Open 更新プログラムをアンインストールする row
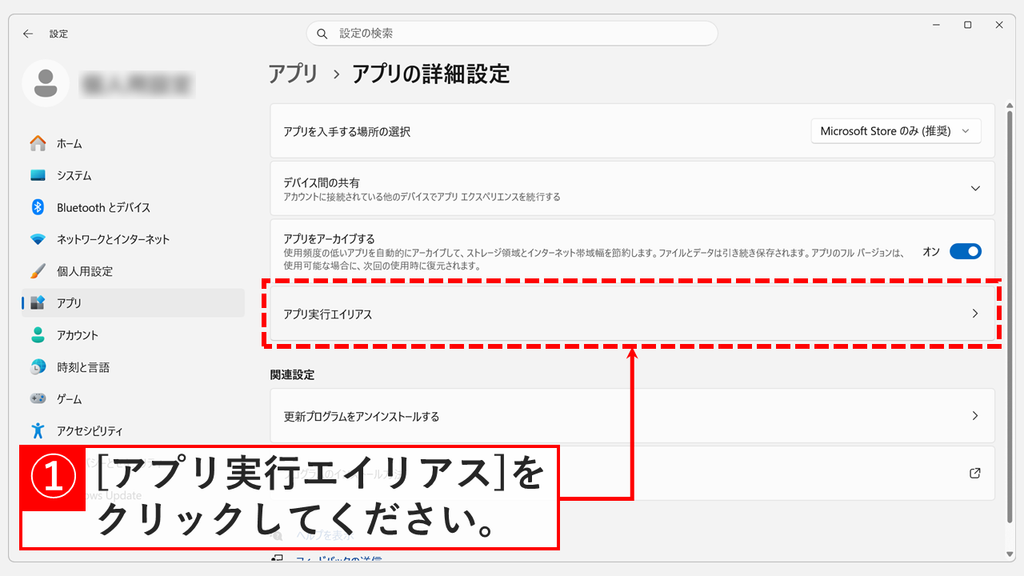Image resolution: width=1024 pixels, height=576 pixels. [632, 416]
